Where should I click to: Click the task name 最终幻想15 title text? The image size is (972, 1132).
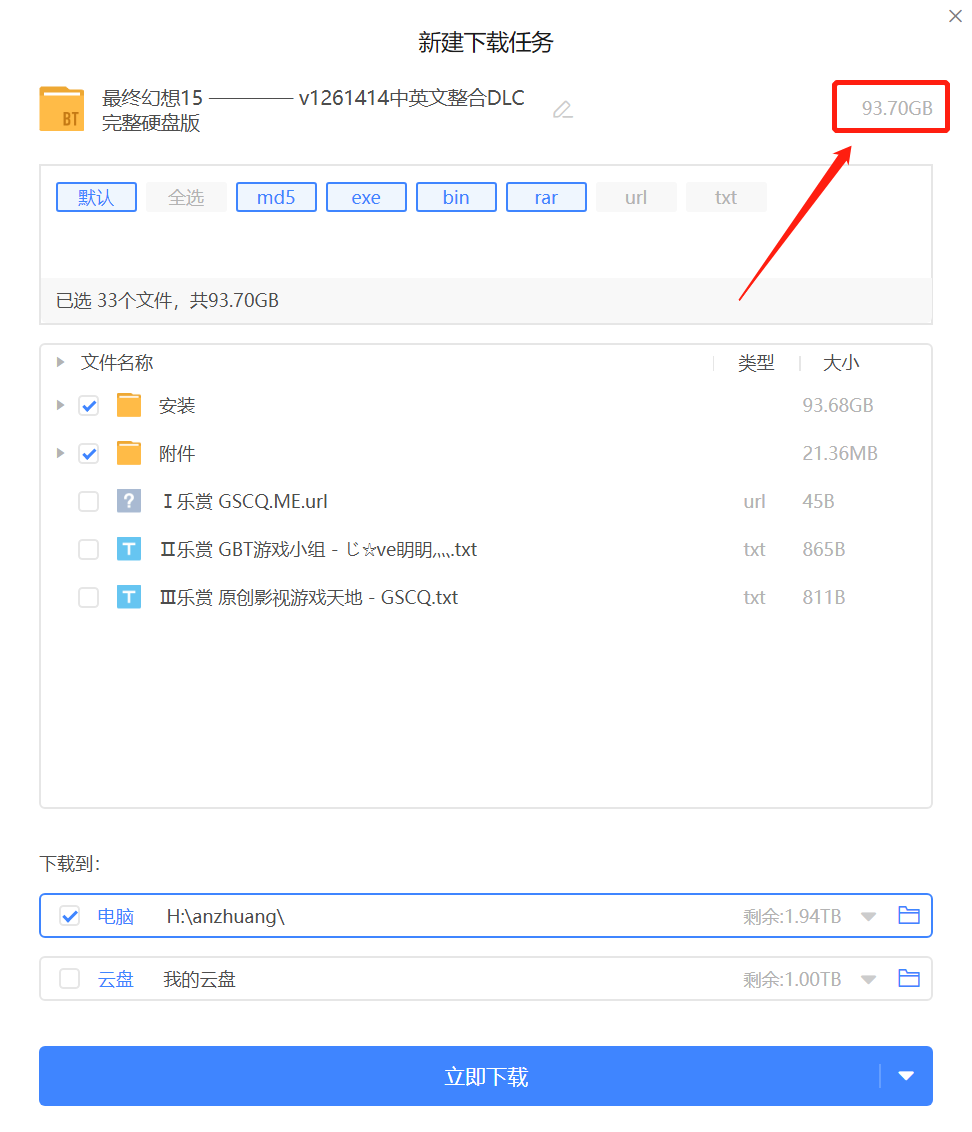pos(313,110)
